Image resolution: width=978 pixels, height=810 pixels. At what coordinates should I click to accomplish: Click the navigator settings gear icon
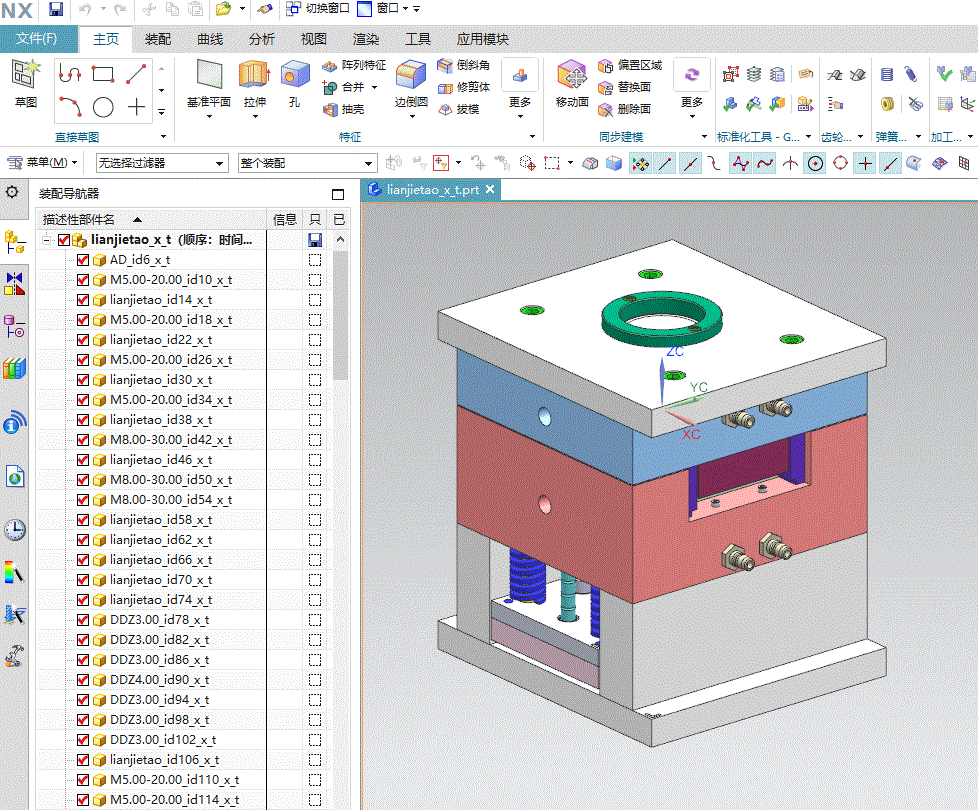[12, 192]
